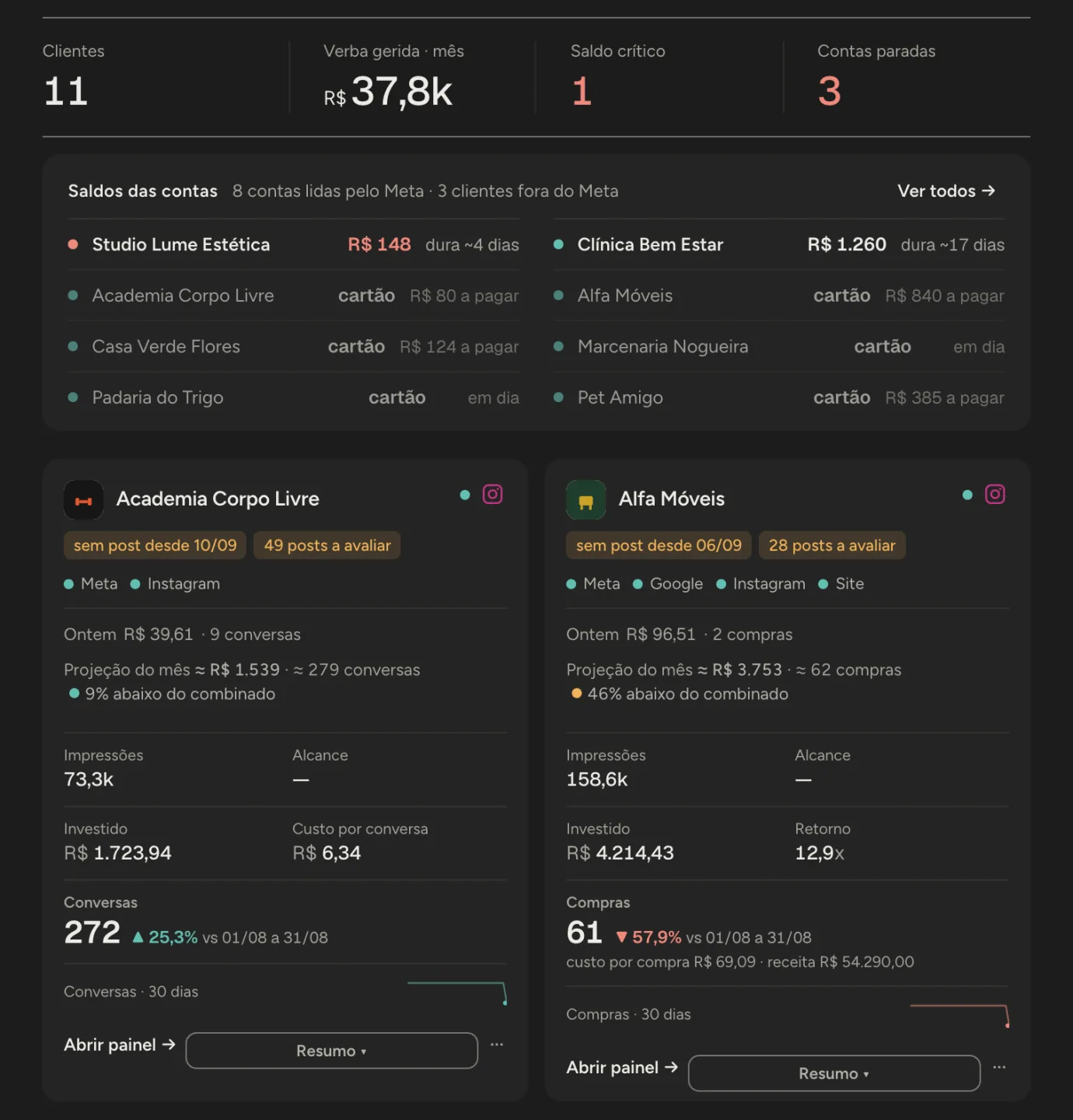Open more options on Alfa Móveis card
This screenshot has height=1120, width=1073.
click(999, 1067)
